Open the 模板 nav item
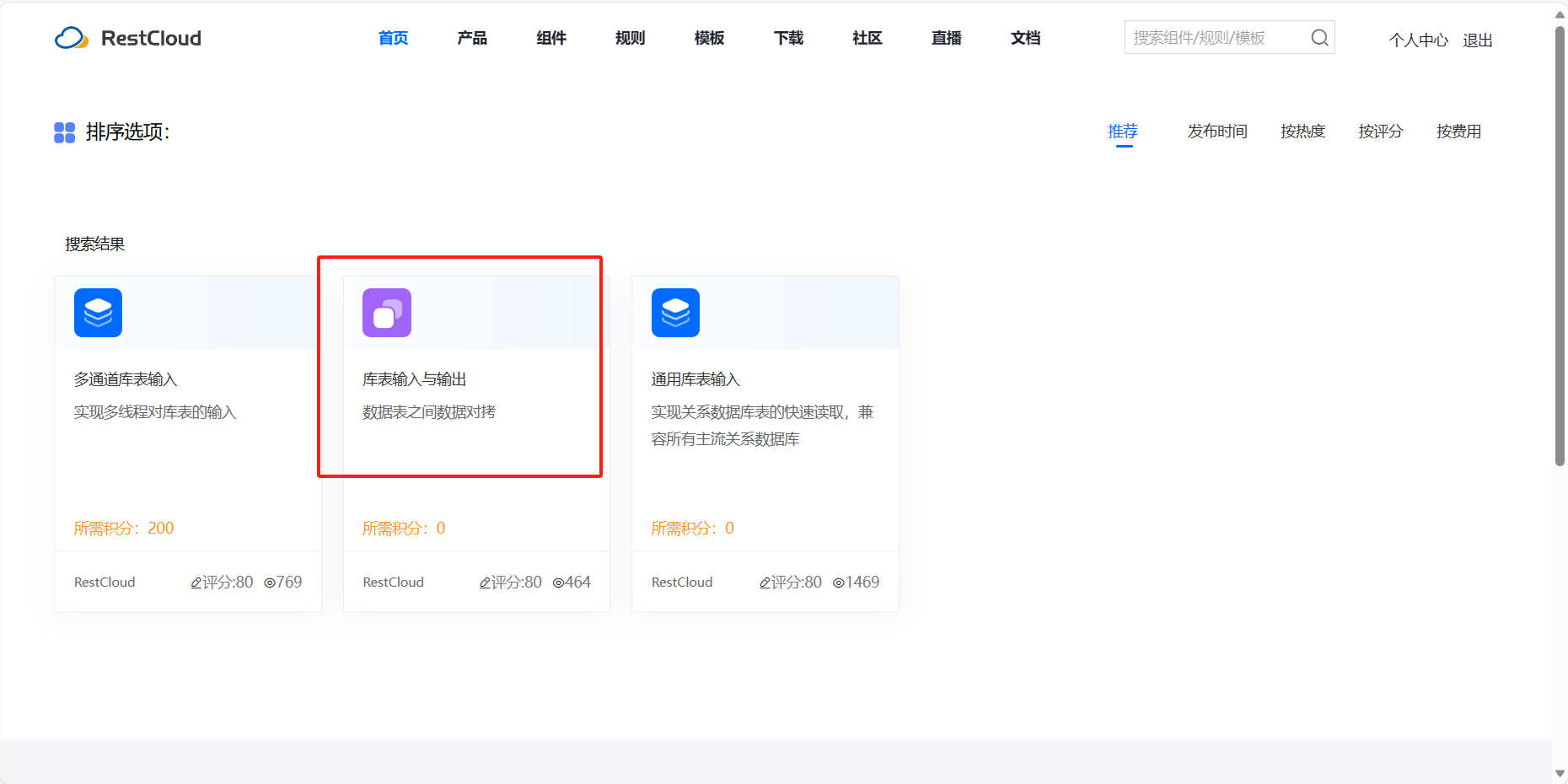The width and height of the screenshot is (1568, 784). (x=709, y=38)
